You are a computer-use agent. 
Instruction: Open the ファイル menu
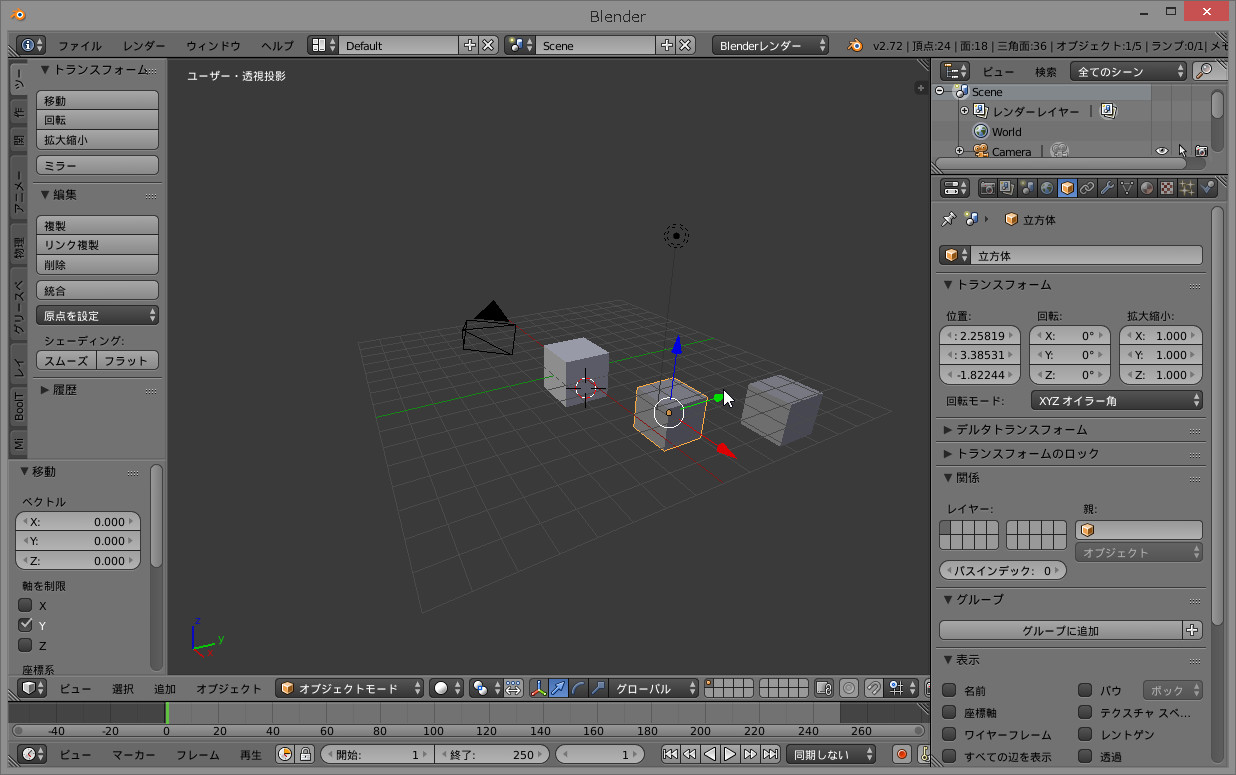[80, 45]
